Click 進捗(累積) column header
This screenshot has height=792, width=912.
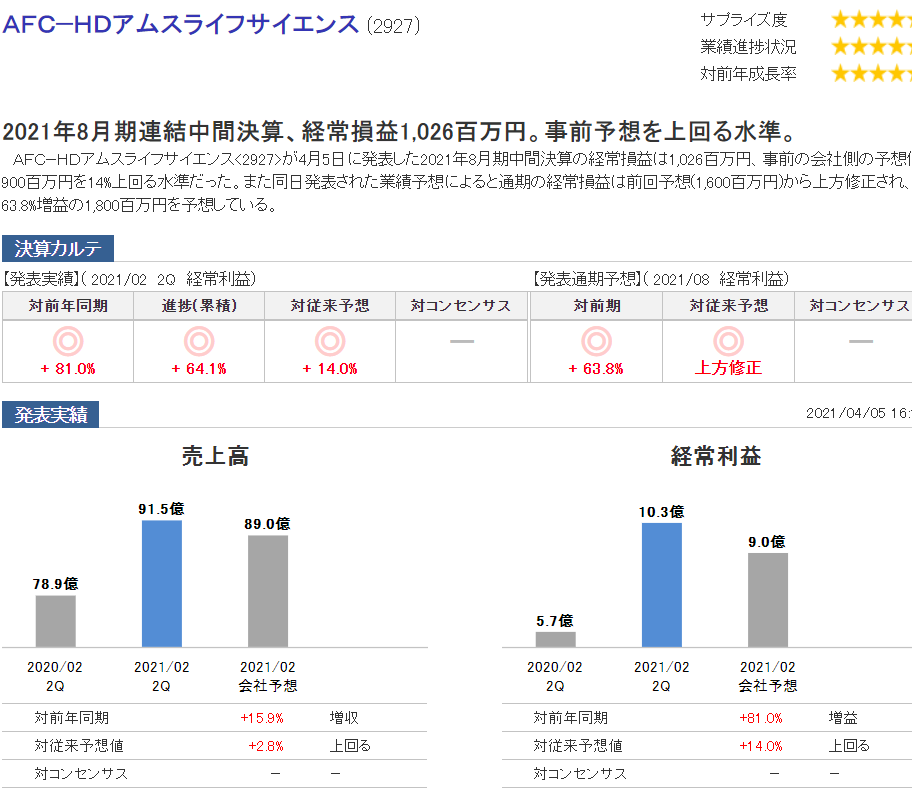199,306
